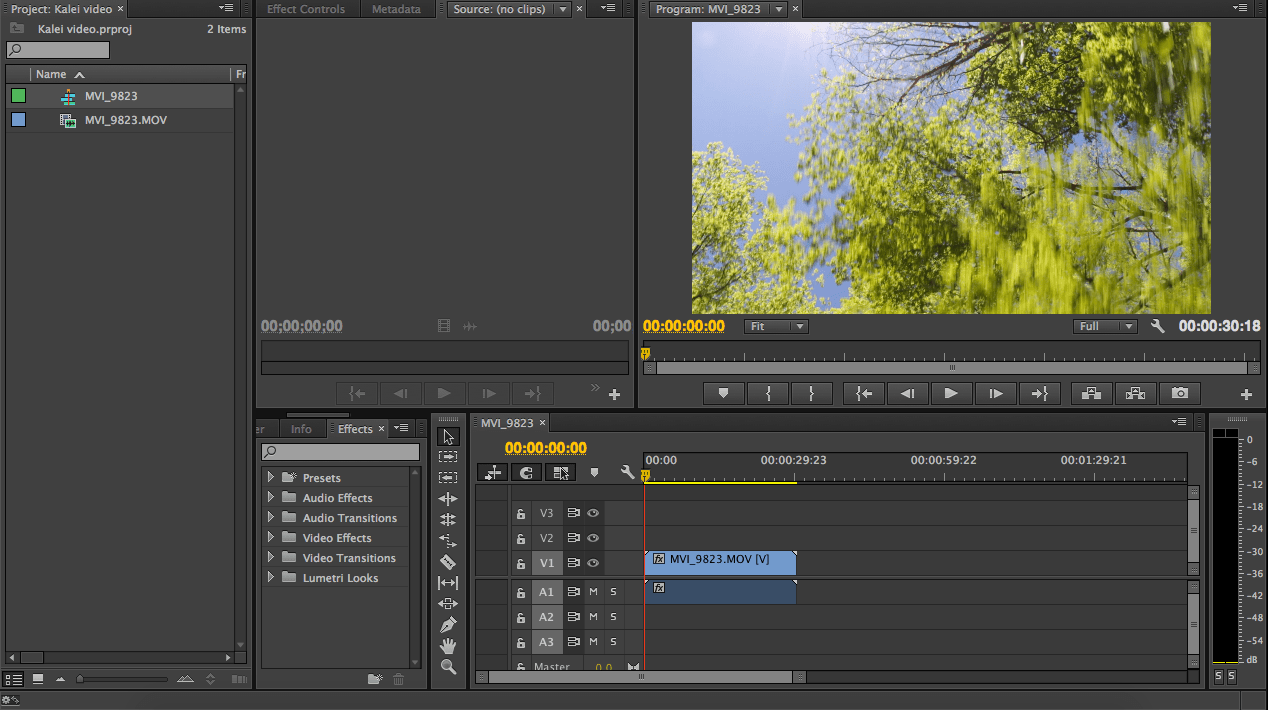Open the Full playback resolution dropdown
1268x710 pixels.
pyautogui.click(x=1104, y=325)
